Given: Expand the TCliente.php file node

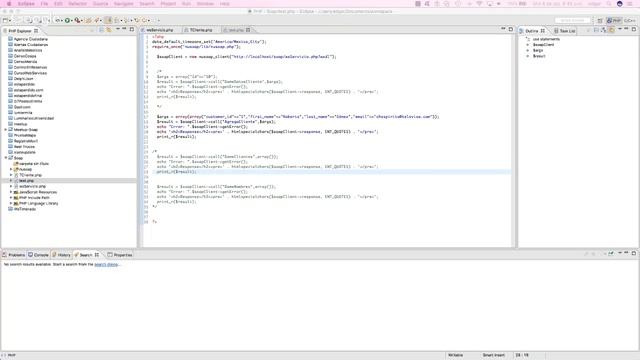Looking at the screenshot, I should tap(11, 175).
